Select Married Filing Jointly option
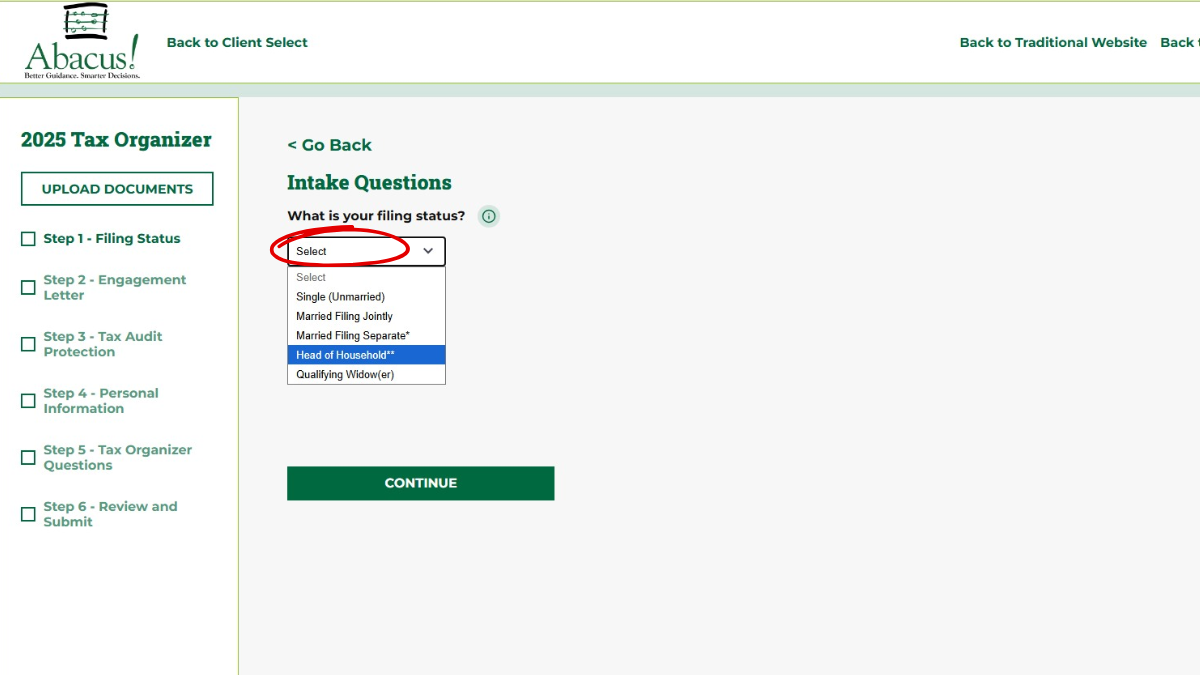The image size is (1200, 675). pos(344,316)
